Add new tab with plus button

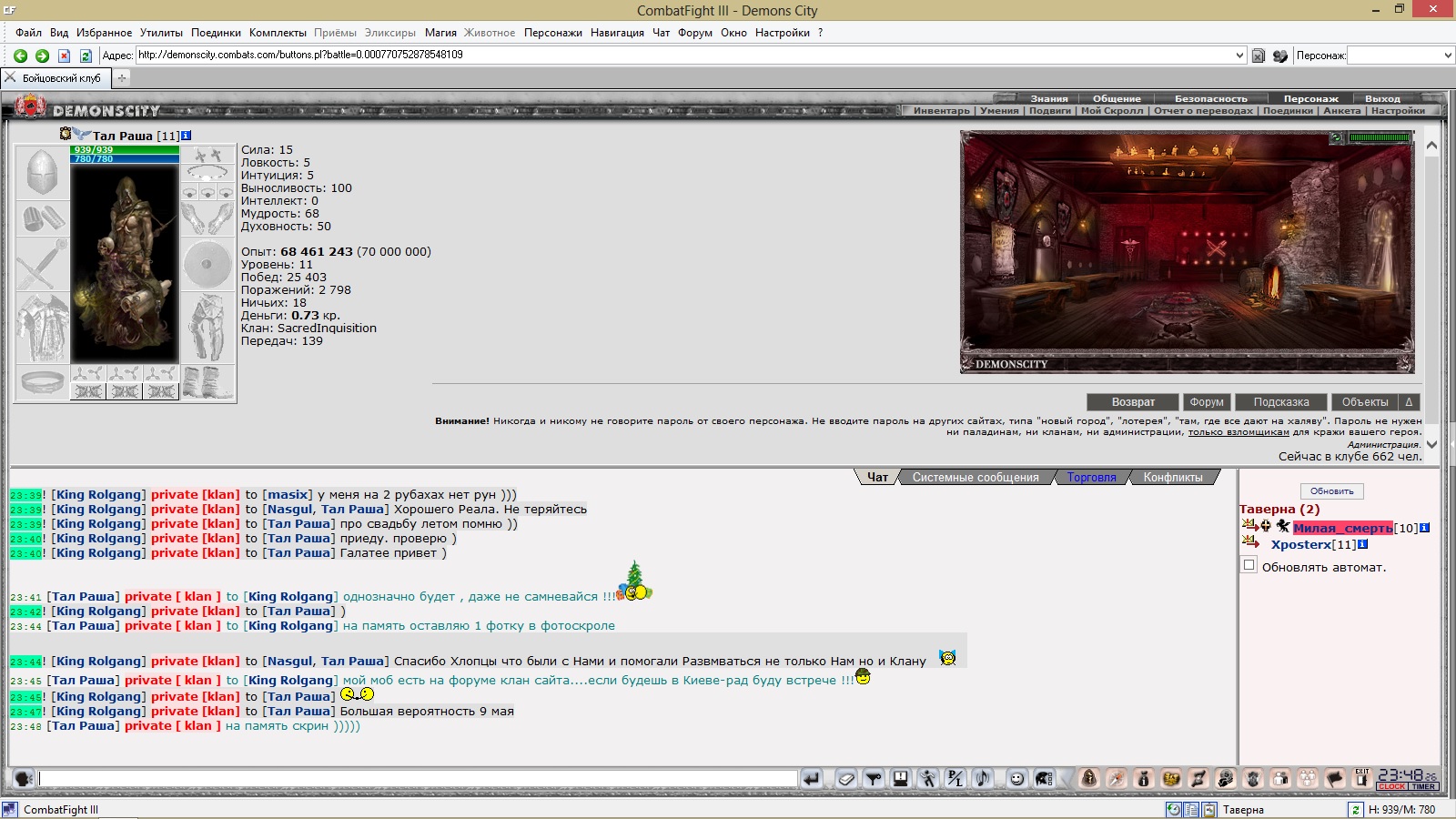[122, 78]
